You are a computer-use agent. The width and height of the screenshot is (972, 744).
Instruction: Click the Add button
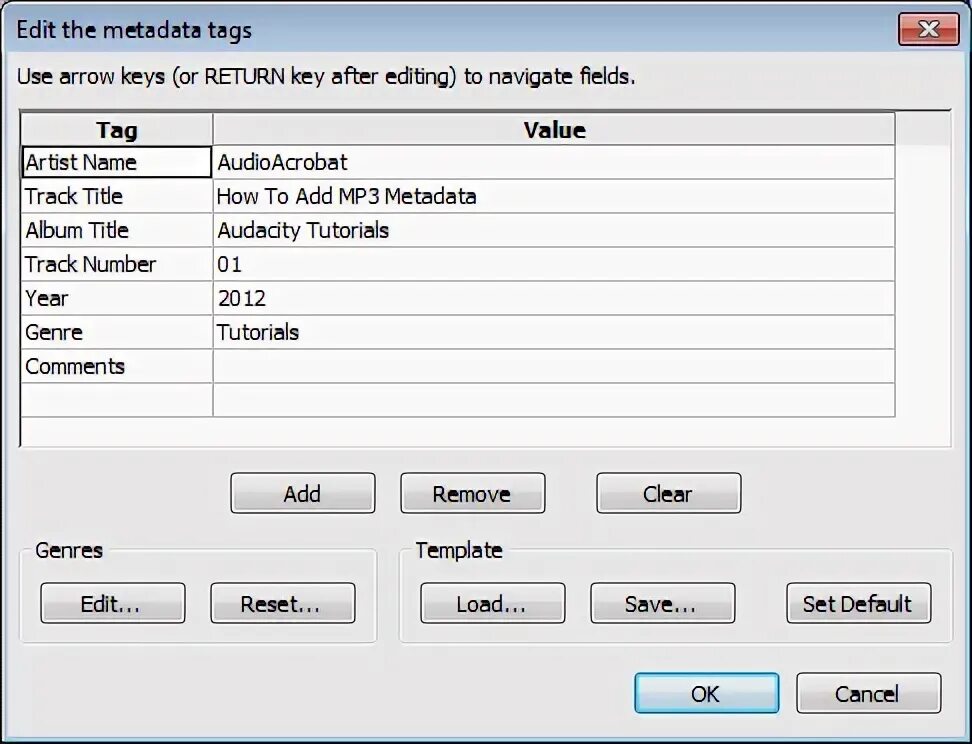point(303,493)
